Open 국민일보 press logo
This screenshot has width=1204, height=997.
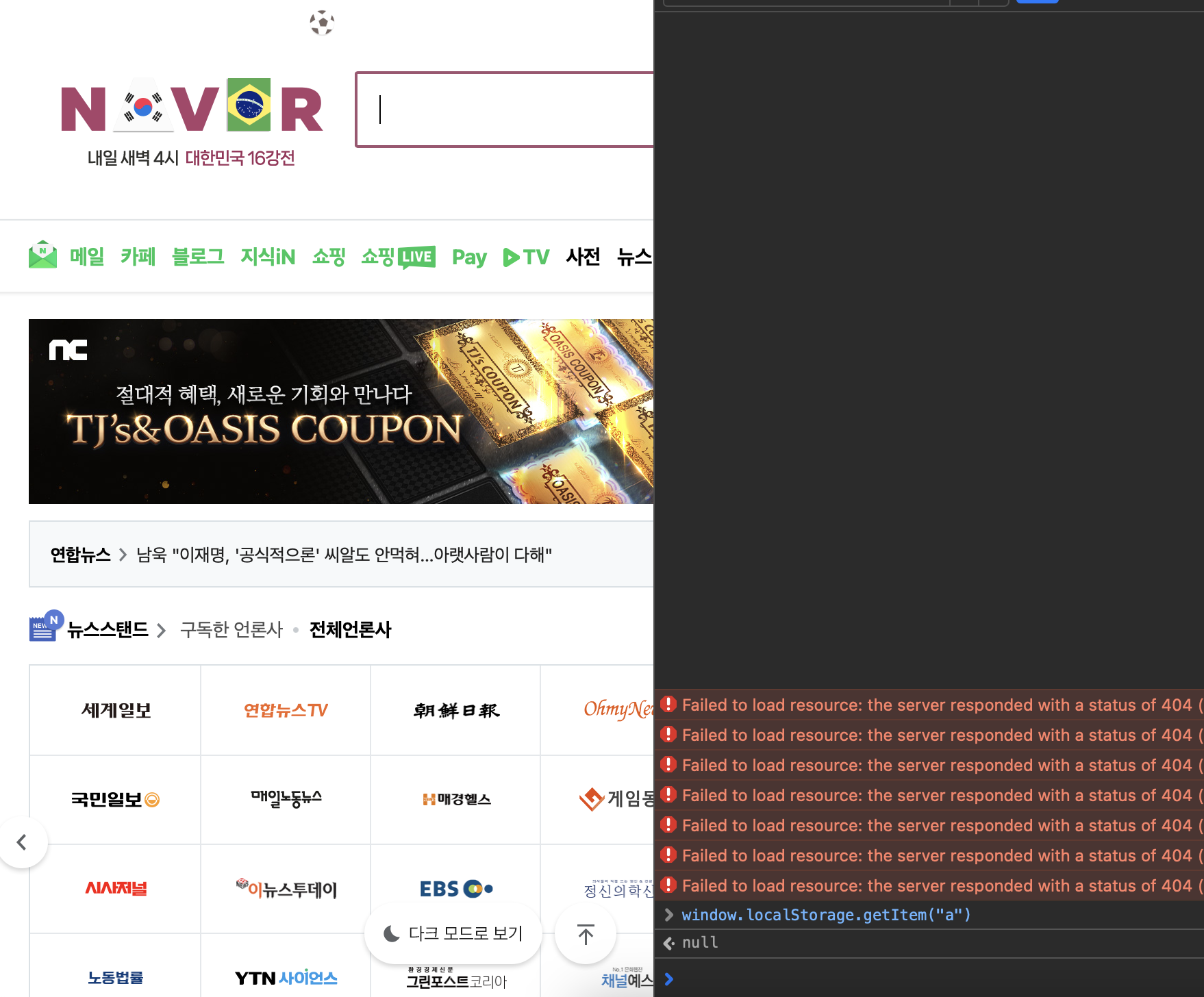115,799
